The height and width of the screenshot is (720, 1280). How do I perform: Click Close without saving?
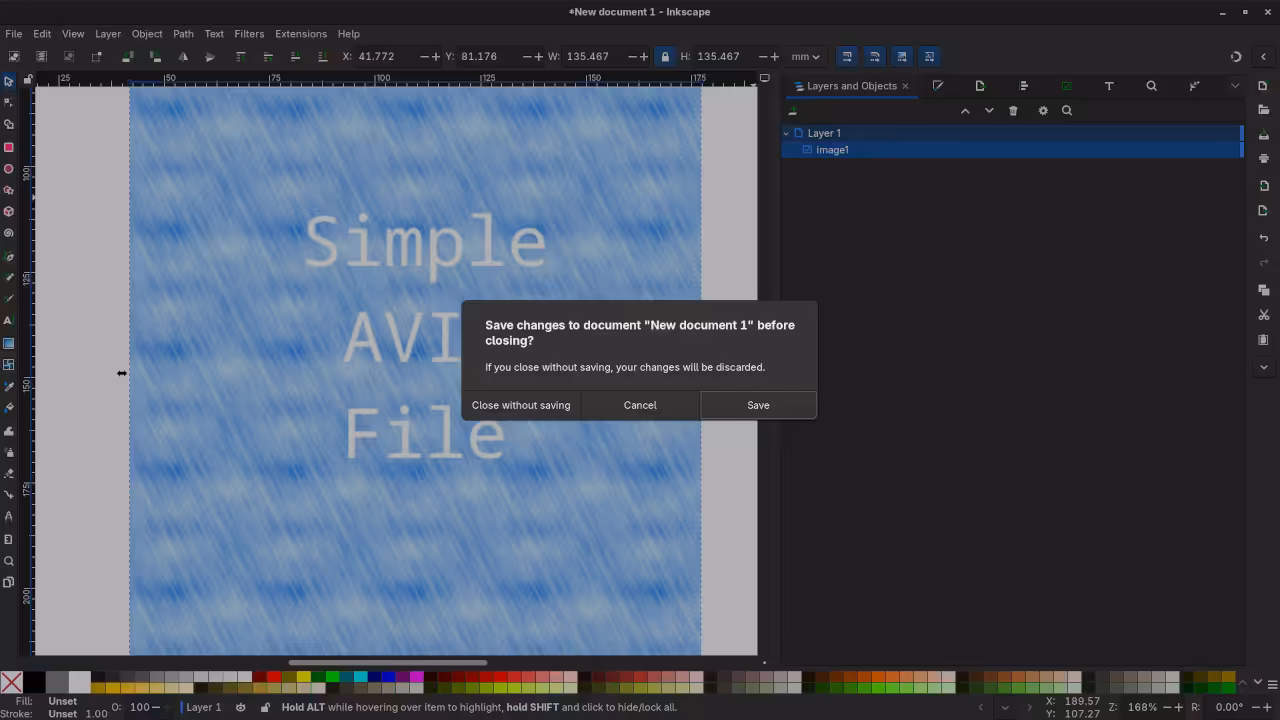(520, 405)
